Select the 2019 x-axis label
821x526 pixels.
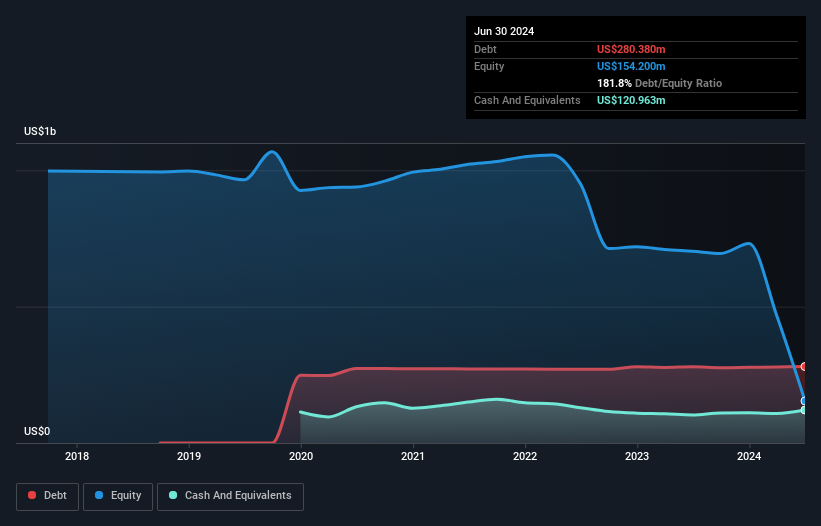189,456
